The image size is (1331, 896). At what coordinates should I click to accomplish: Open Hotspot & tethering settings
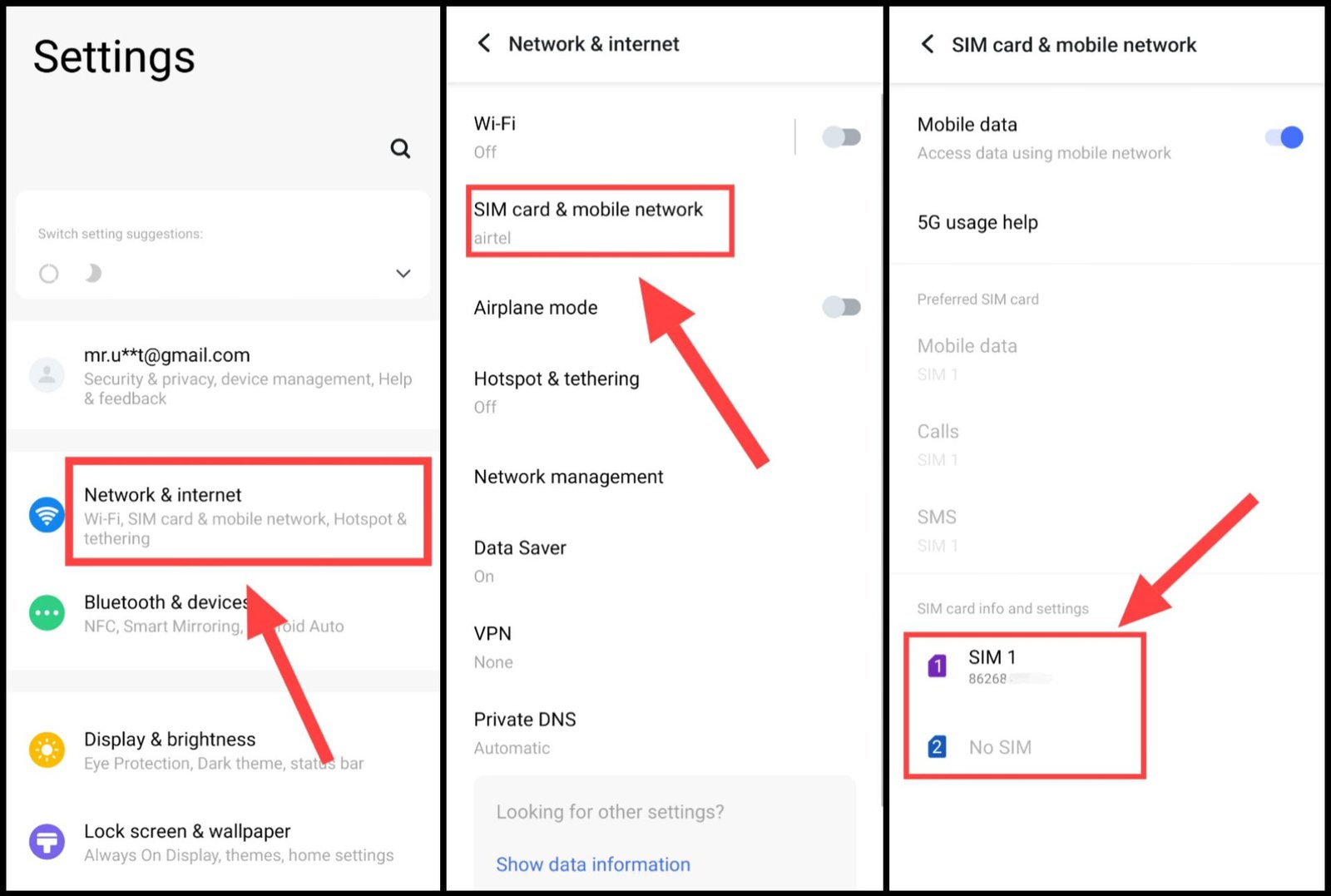coord(665,392)
